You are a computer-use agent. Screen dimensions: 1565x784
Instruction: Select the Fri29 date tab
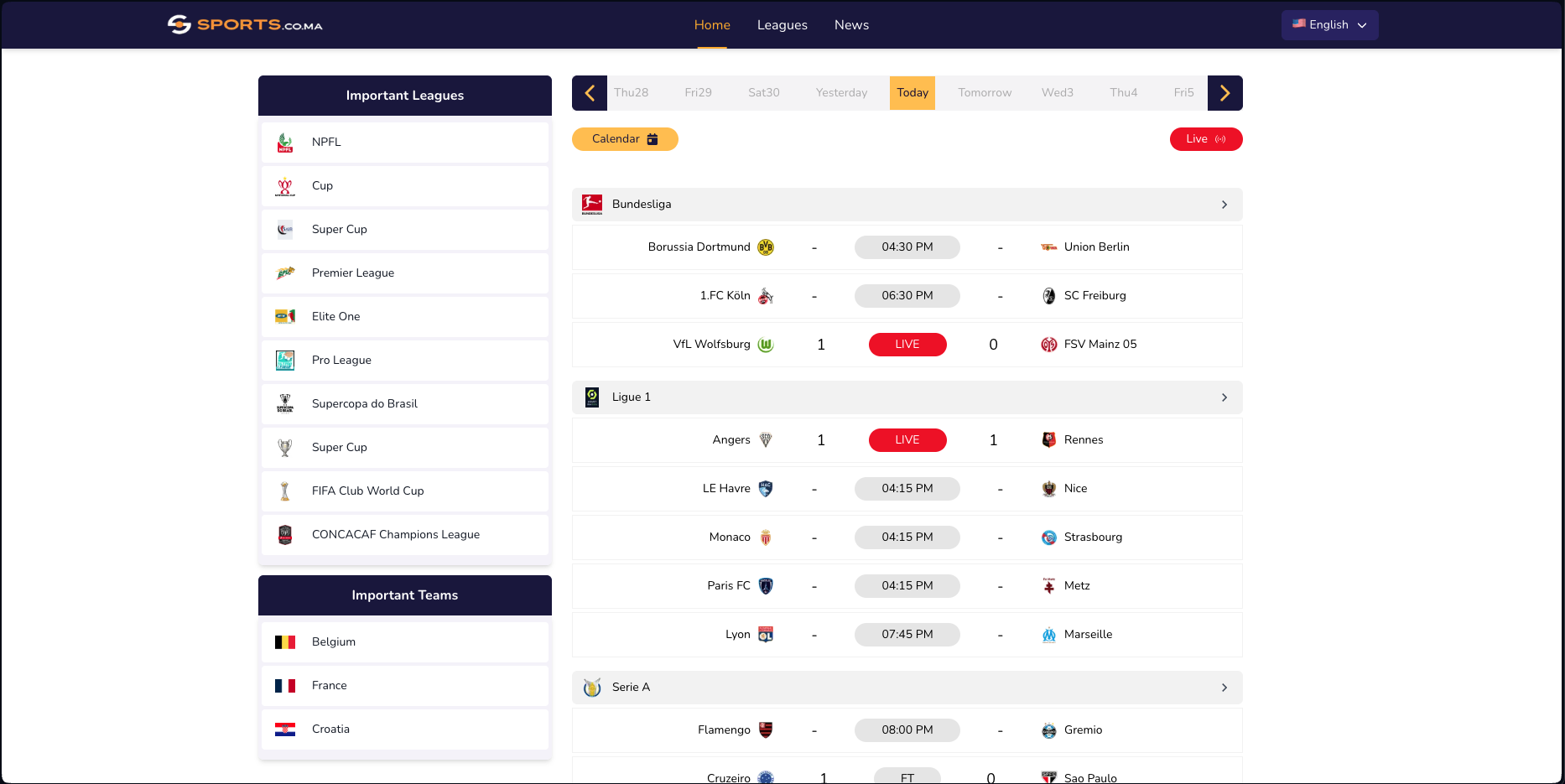coord(698,93)
